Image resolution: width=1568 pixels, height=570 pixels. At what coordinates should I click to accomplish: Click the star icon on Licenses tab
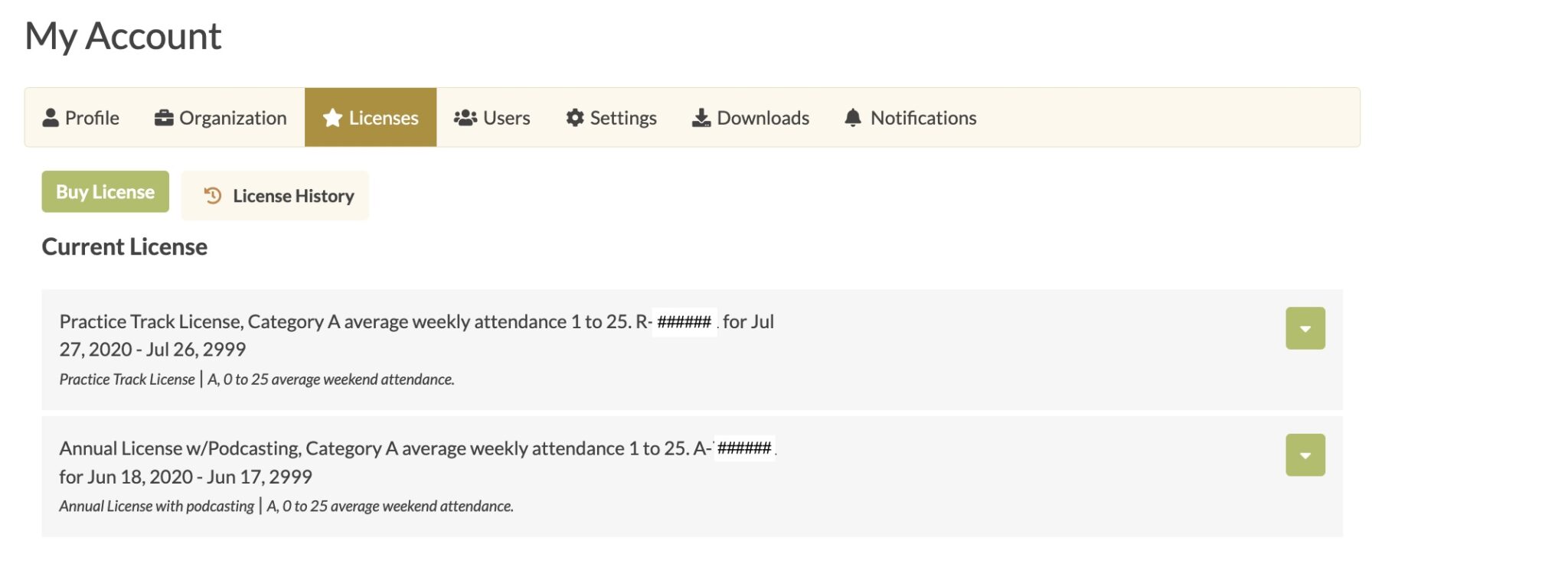coord(332,118)
